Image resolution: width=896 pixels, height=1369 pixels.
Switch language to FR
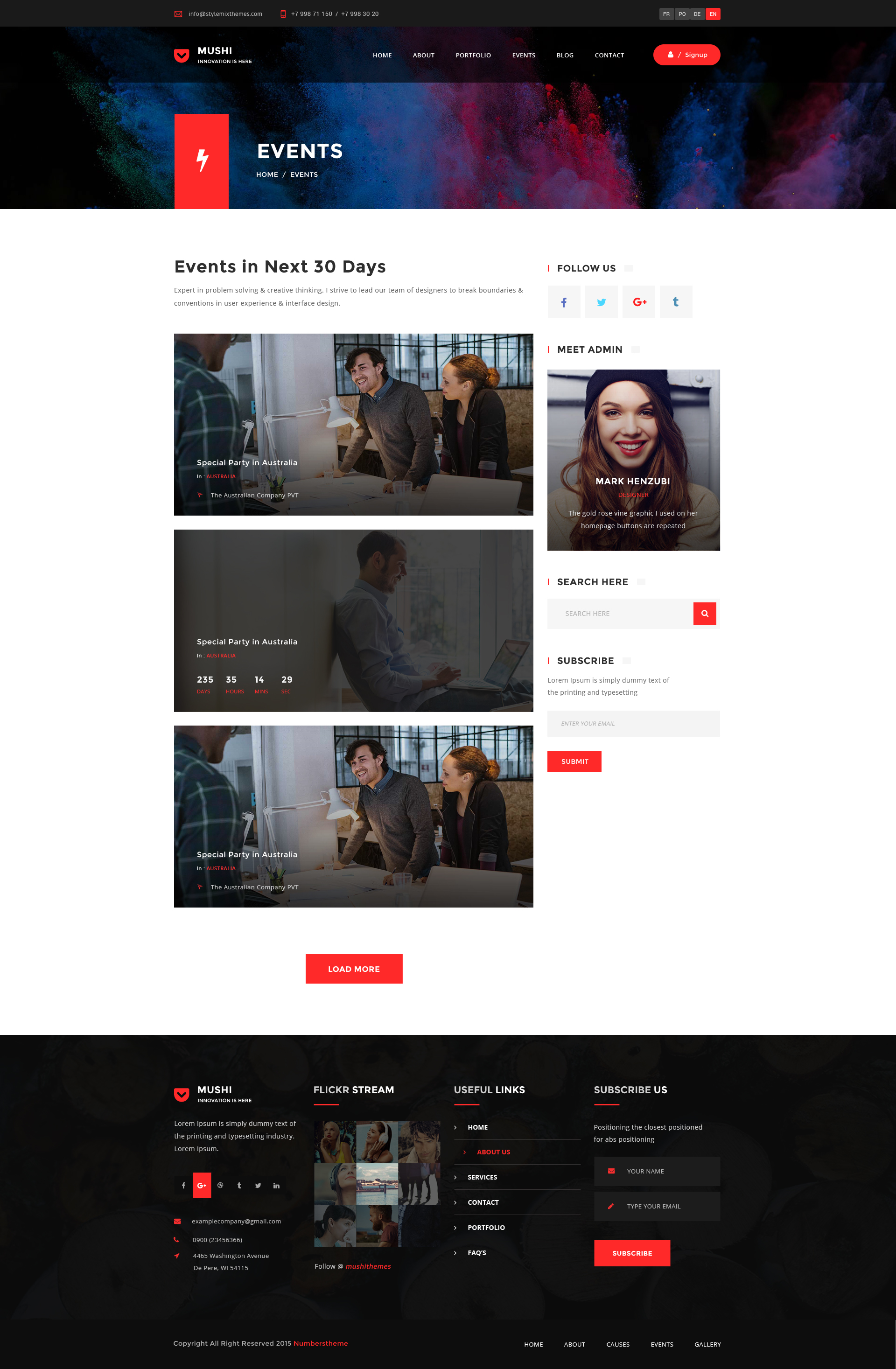[x=666, y=14]
